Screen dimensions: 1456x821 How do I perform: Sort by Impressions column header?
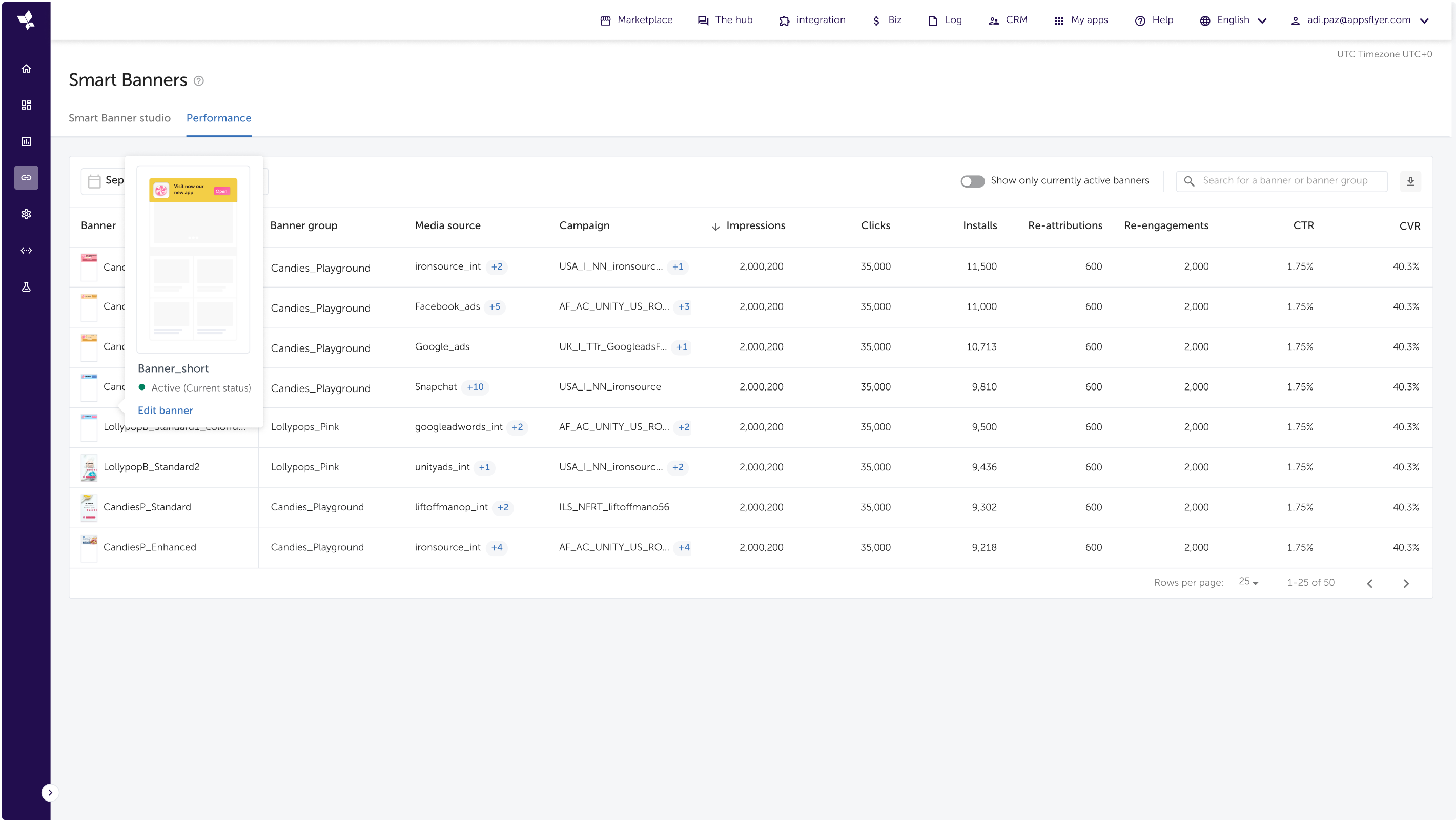tap(755, 225)
